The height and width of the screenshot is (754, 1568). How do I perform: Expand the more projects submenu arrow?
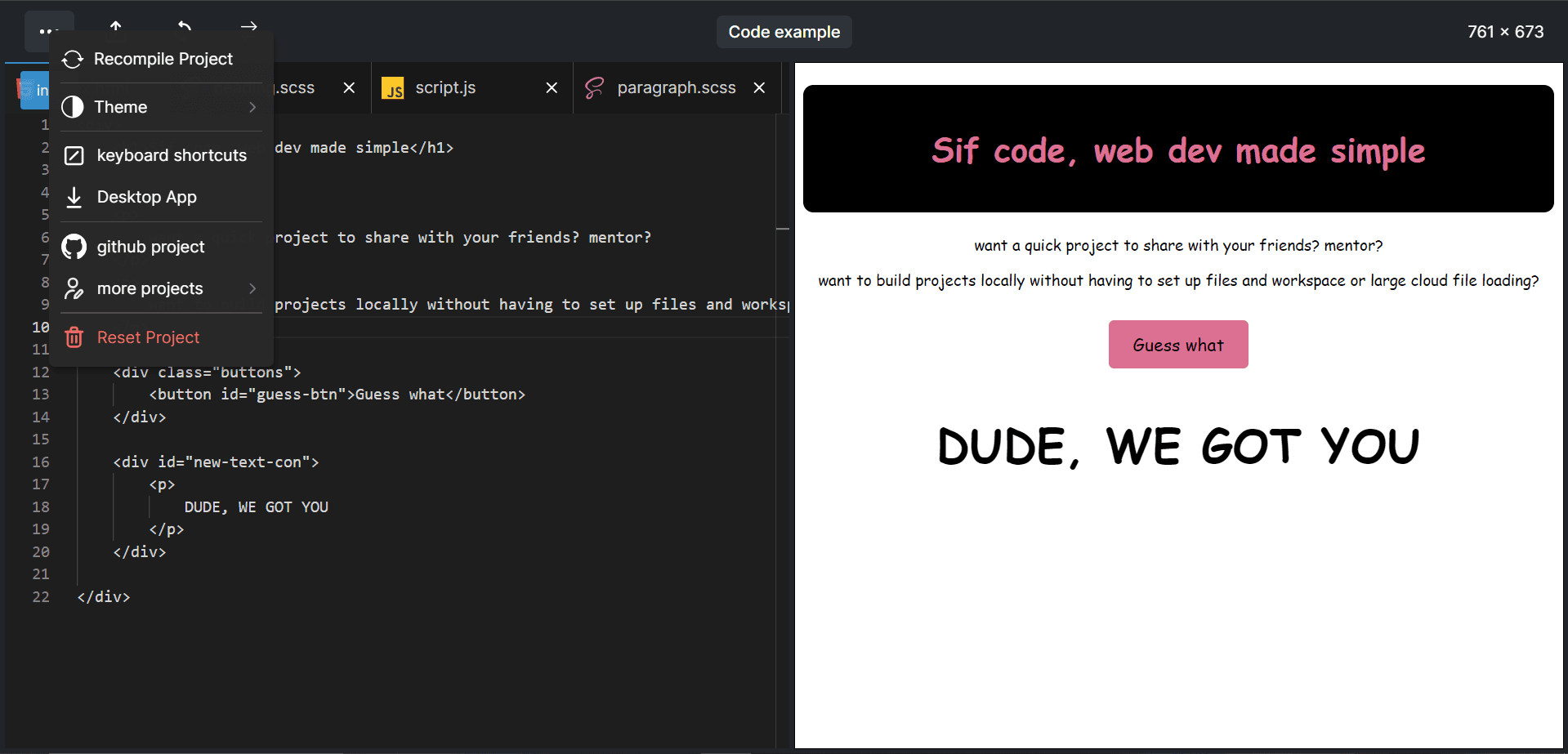pos(252,288)
